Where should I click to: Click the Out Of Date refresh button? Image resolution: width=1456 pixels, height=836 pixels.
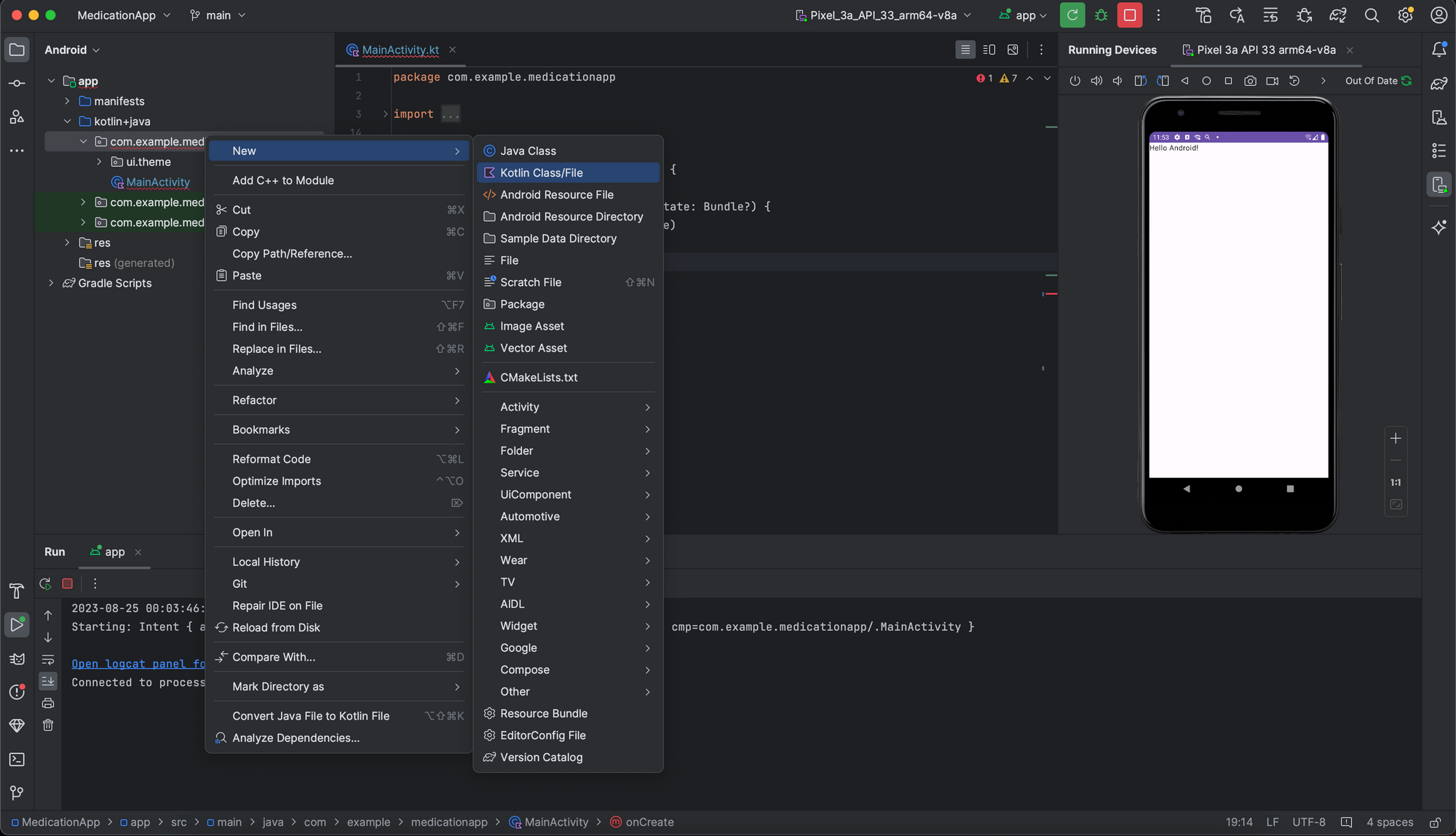(1407, 81)
